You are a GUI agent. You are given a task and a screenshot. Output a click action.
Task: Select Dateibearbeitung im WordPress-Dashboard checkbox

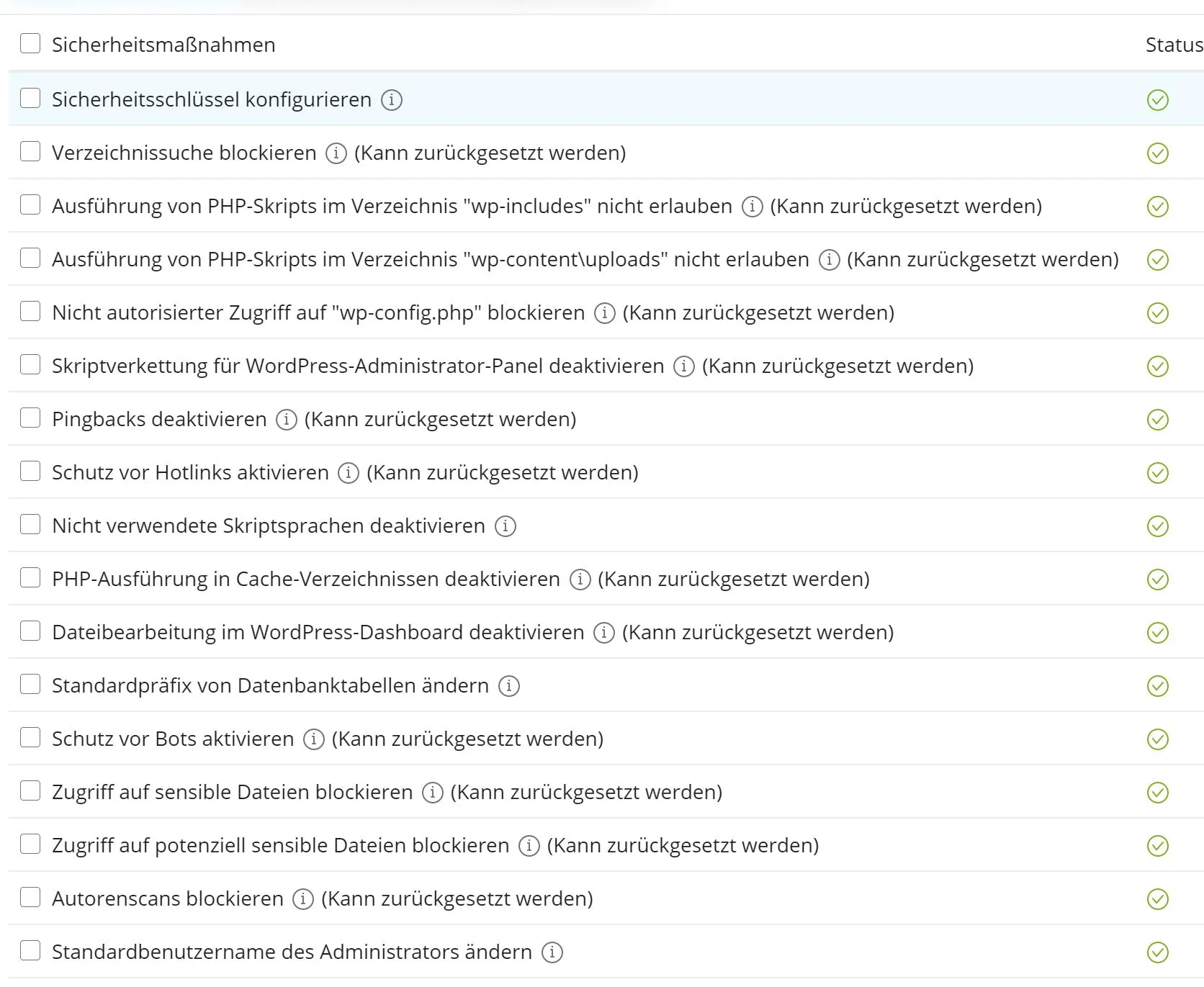coord(30,631)
